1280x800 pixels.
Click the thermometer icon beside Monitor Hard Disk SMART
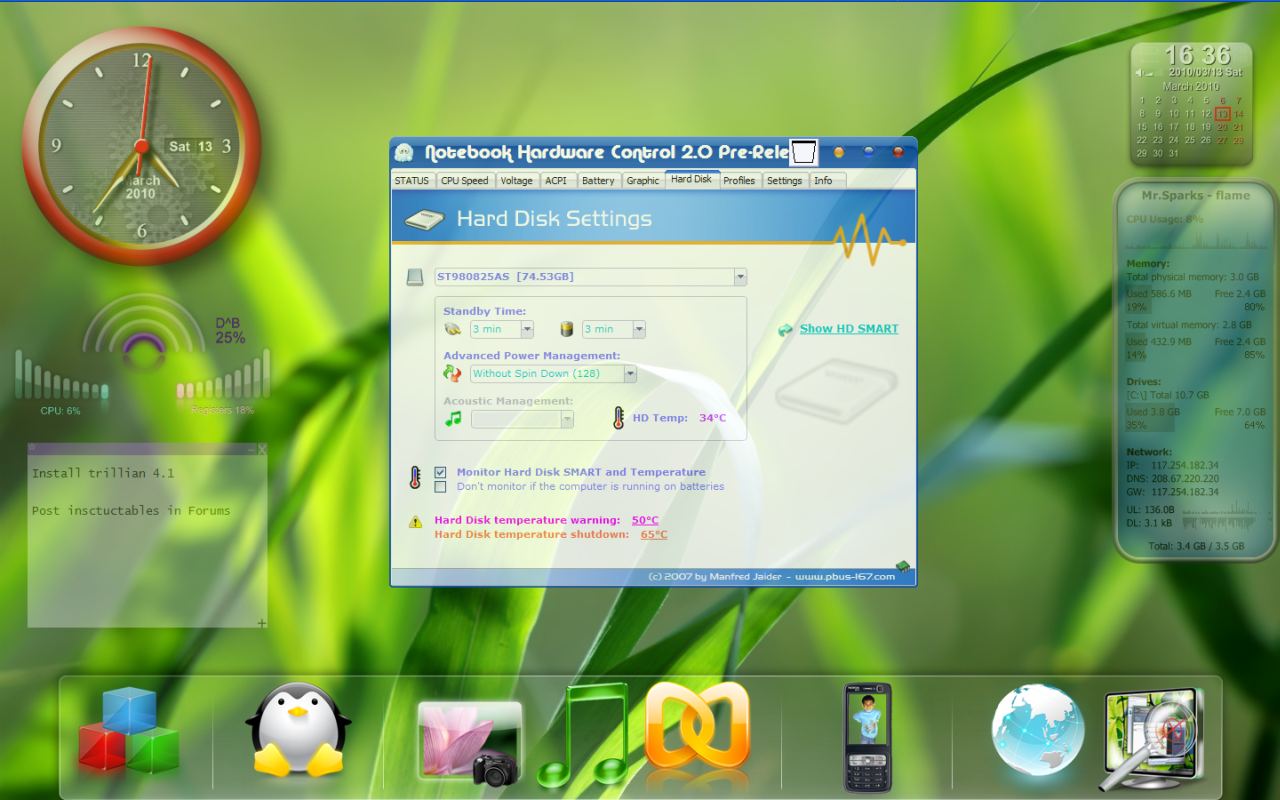pos(415,477)
